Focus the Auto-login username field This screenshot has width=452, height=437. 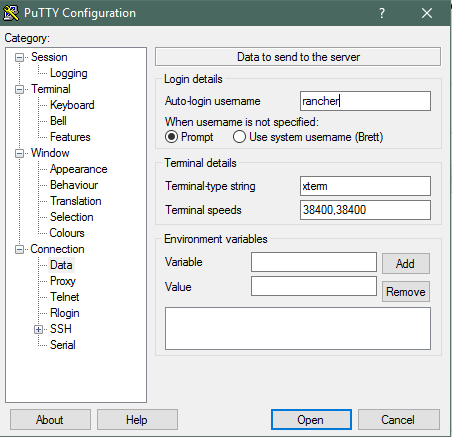click(365, 101)
